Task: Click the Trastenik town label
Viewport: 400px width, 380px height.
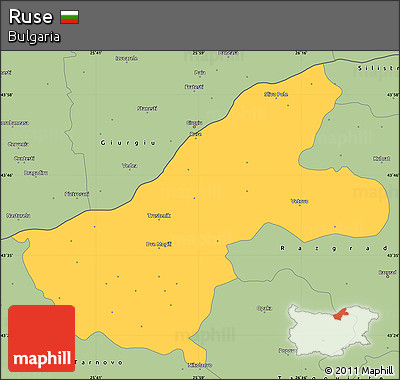Action: (159, 216)
